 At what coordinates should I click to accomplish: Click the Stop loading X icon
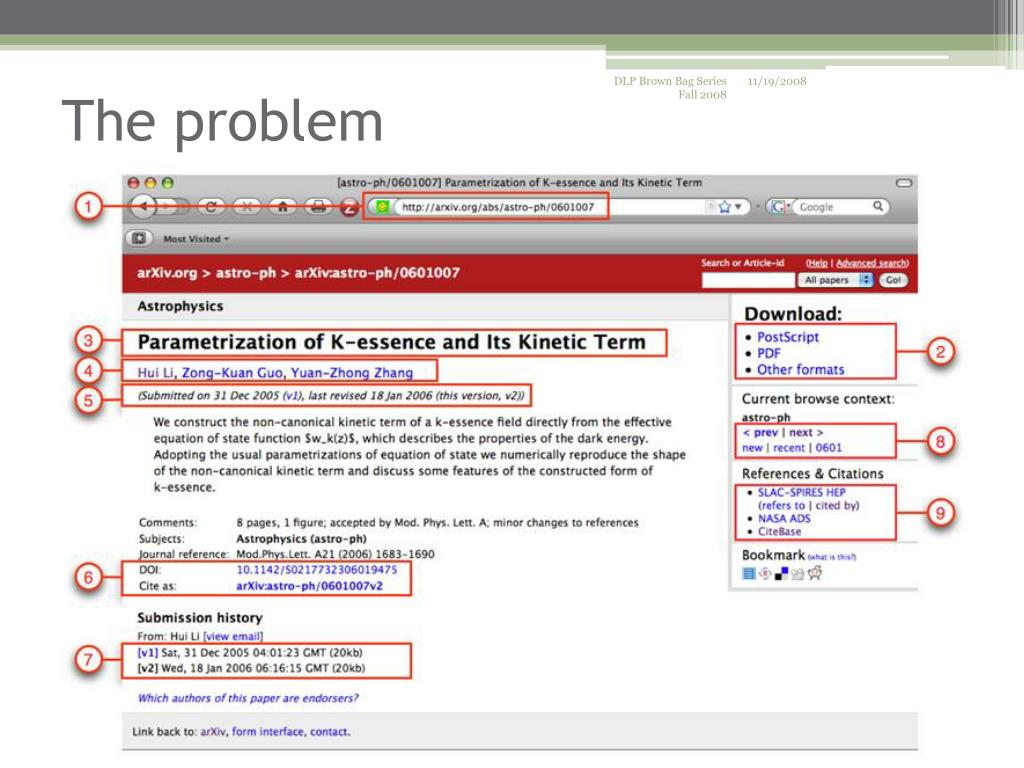tap(247, 207)
